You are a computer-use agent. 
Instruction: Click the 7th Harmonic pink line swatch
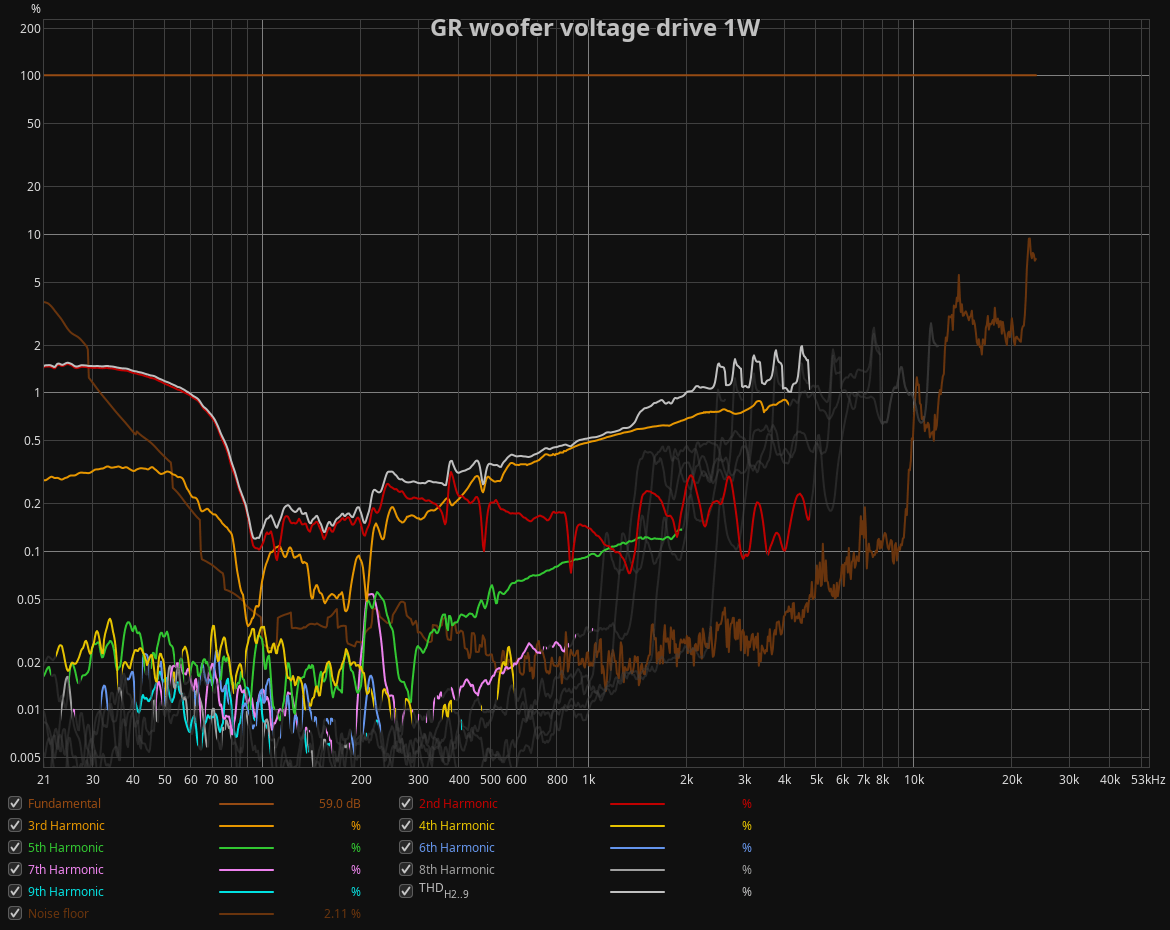(246, 870)
